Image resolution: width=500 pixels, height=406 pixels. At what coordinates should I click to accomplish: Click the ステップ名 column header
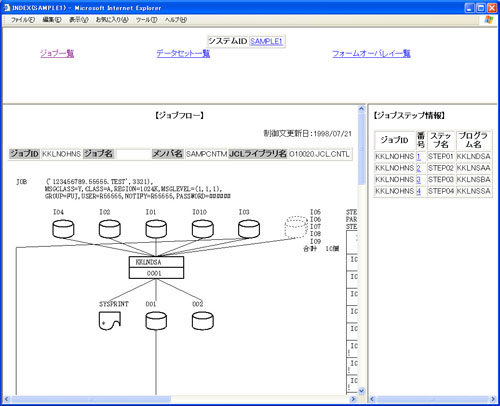[x=441, y=140]
